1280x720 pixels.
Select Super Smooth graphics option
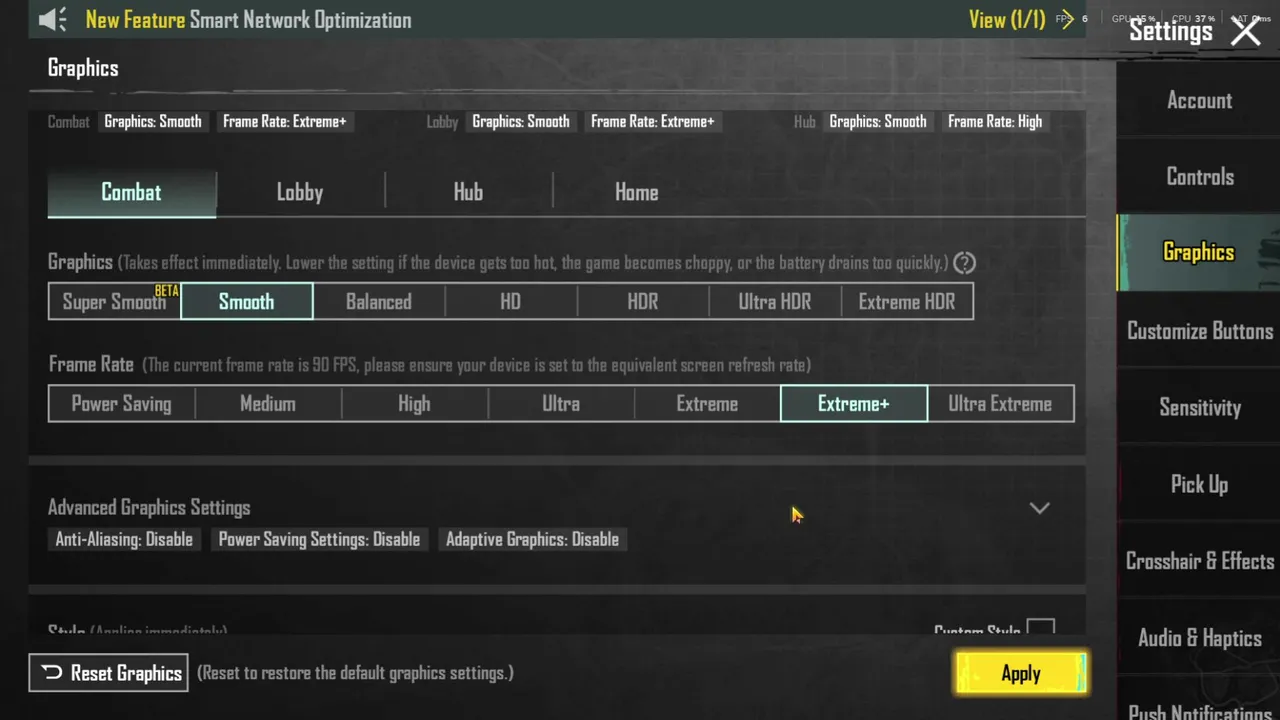click(x=115, y=302)
